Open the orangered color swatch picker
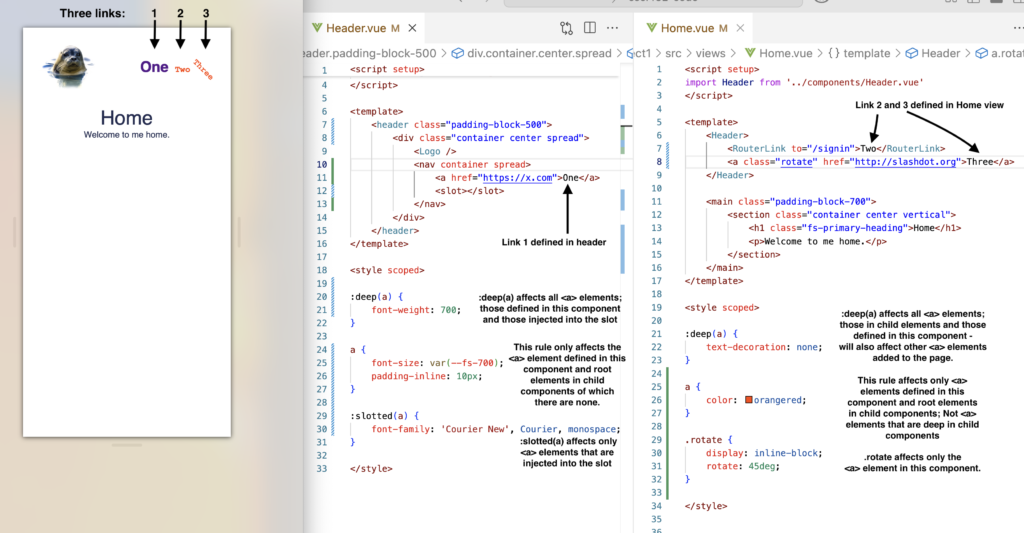The image size is (1024, 533). pyautogui.click(x=748, y=400)
